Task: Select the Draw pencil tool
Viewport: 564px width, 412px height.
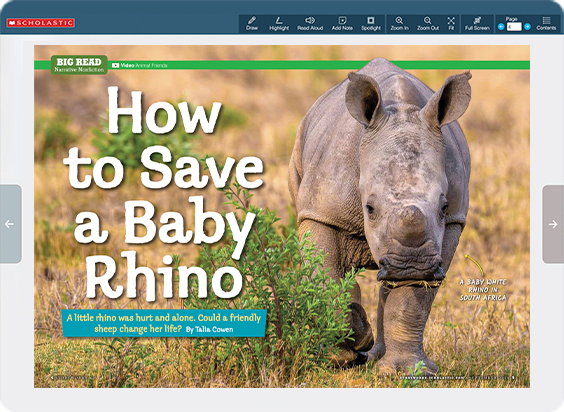Action: [252, 23]
